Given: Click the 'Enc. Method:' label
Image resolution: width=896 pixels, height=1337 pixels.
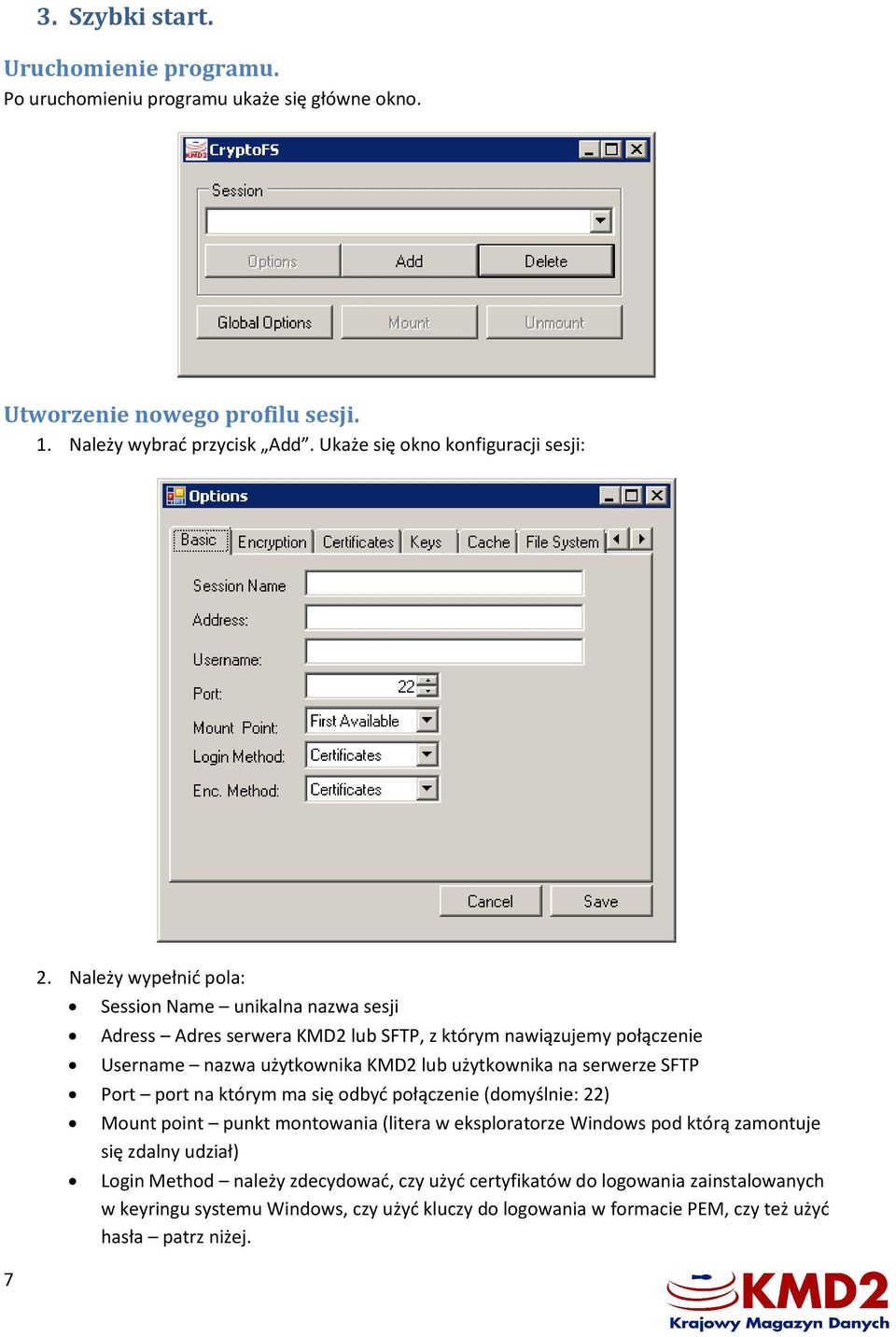Looking at the screenshot, I should click(x=235, y=791).
